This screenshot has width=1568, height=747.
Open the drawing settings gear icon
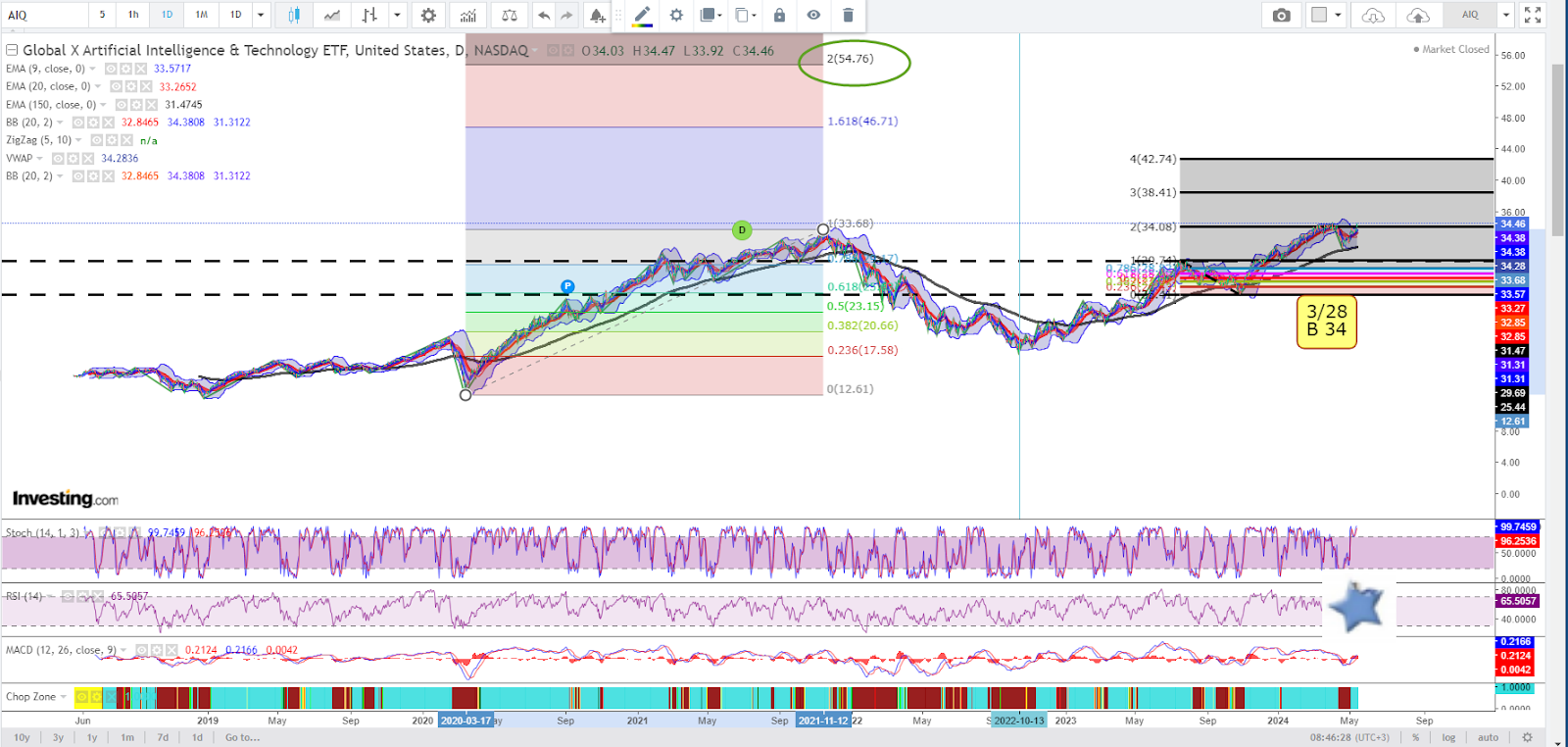pyautogui.click(x=676, y=15)
